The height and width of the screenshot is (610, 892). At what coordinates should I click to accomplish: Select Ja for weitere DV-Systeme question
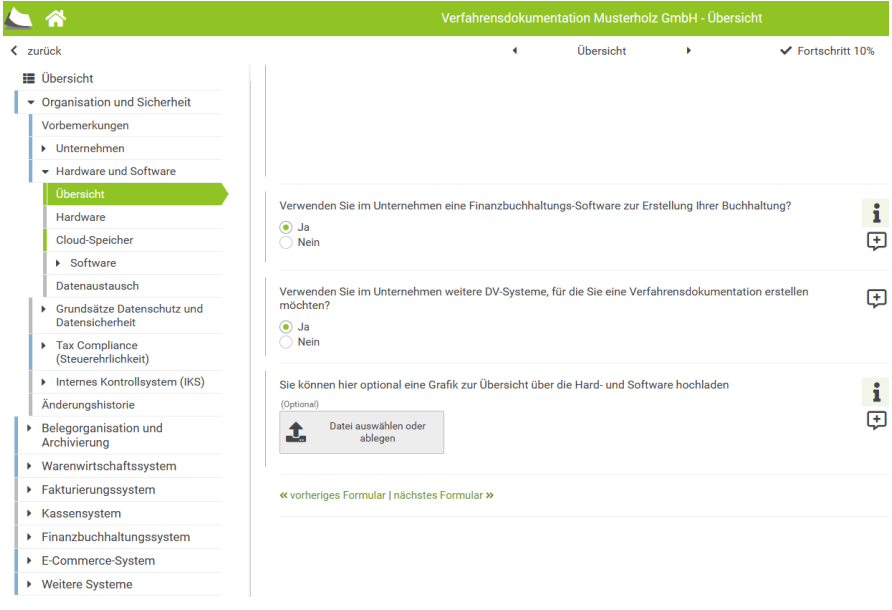click(286, 327)
